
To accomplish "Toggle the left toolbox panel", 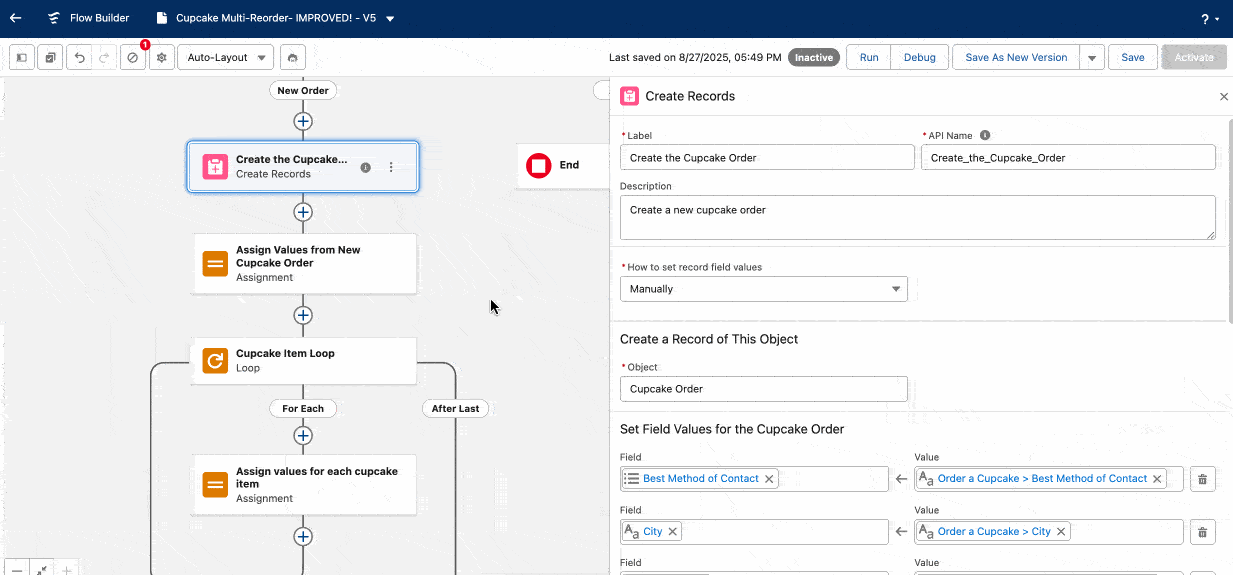I will [x=22, y=58].
